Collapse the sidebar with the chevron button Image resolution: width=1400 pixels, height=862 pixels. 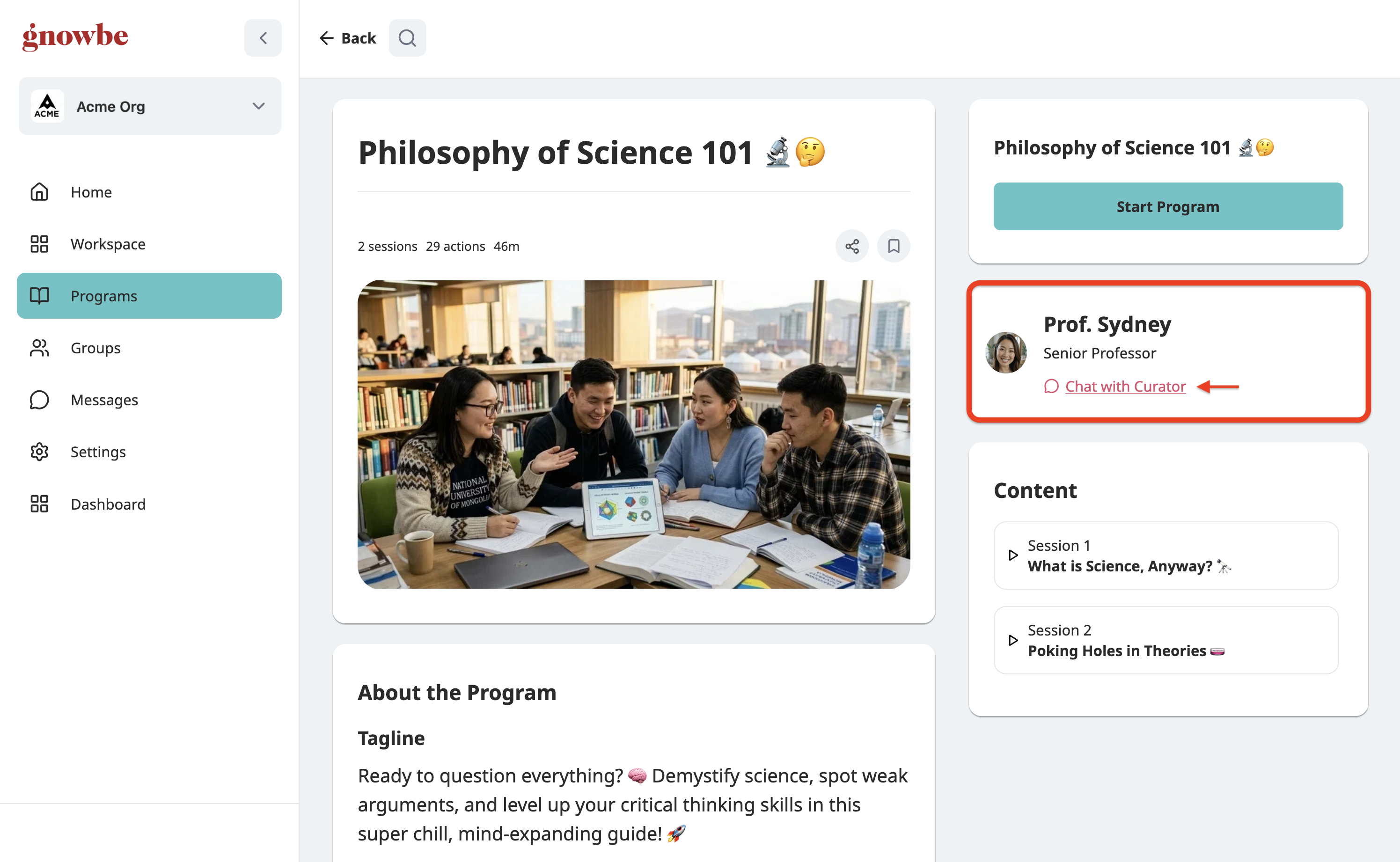263,38
